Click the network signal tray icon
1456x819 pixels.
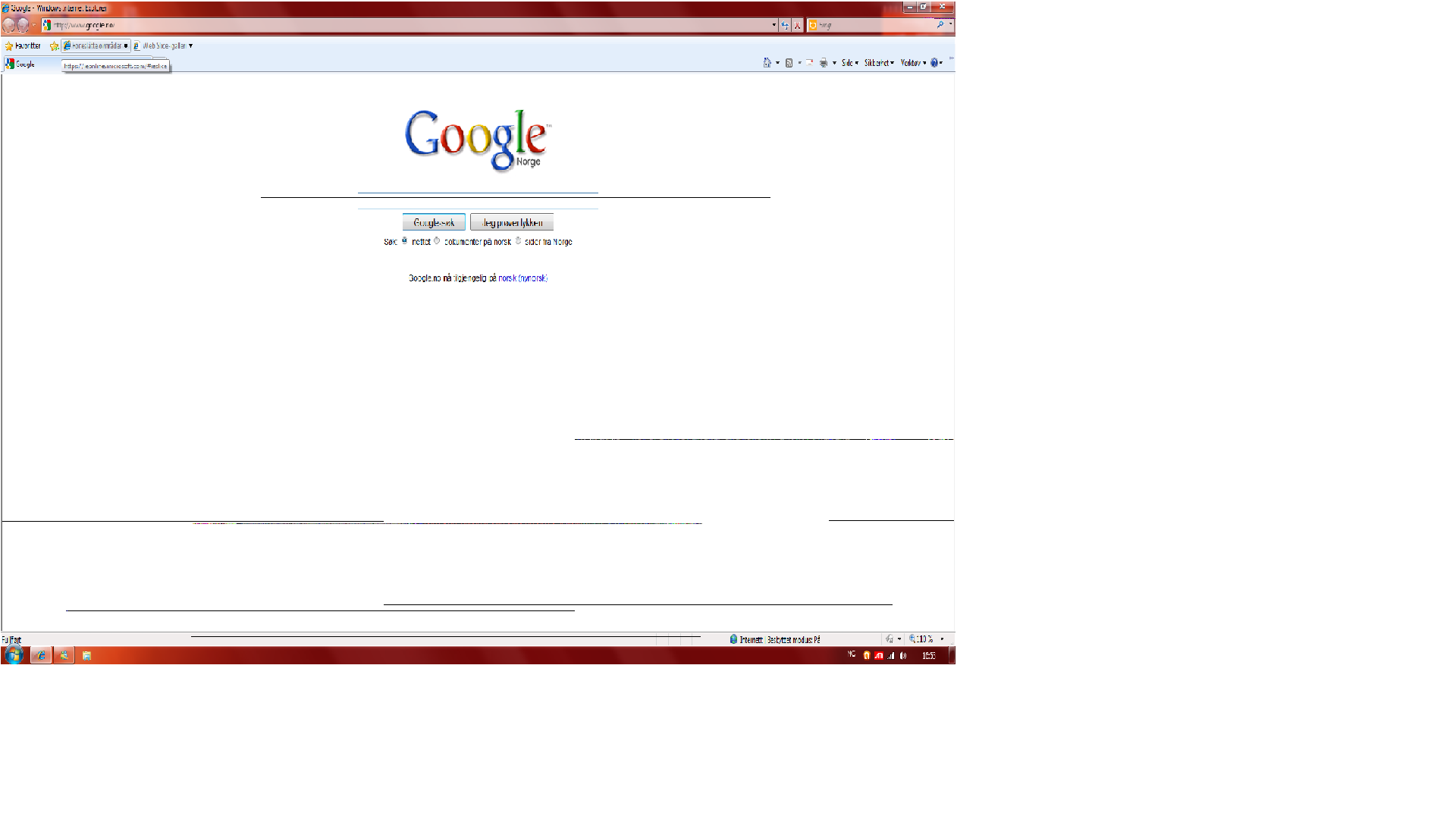tap(891, 656)
